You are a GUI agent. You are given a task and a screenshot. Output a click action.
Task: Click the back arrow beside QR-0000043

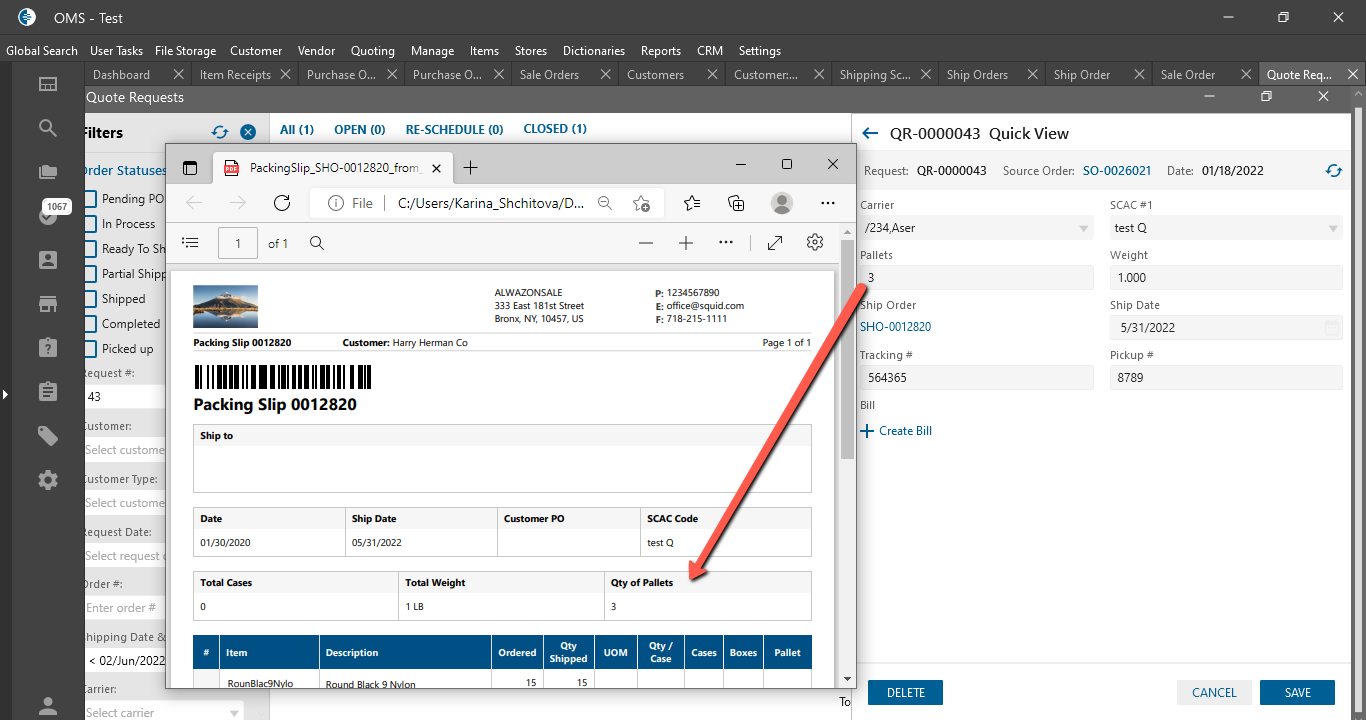tap(870, 133)
